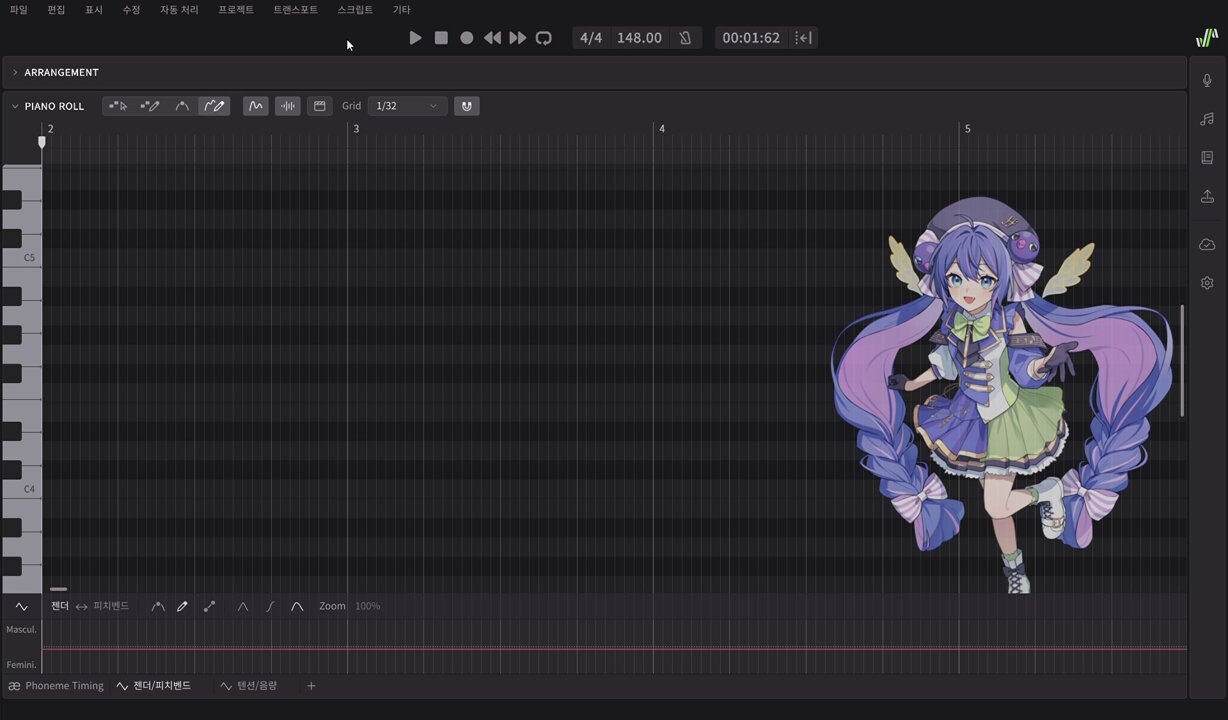Toggle the clapperboard video display button
Image resolution: width=1228 pixels, height=720 pixels.
click(320, 106)
